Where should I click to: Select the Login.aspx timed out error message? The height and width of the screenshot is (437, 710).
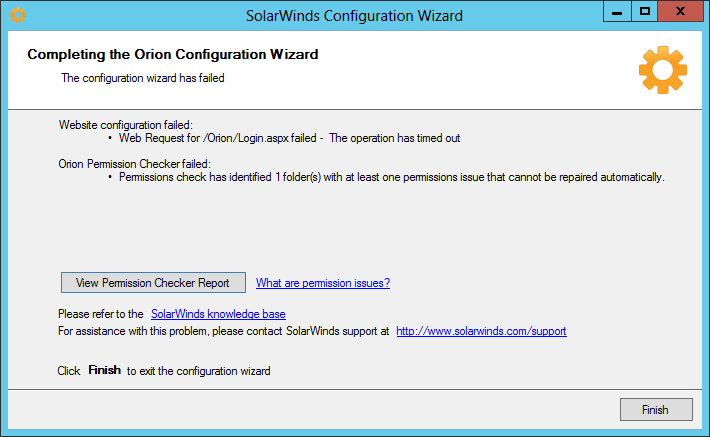tap(289, 138)
